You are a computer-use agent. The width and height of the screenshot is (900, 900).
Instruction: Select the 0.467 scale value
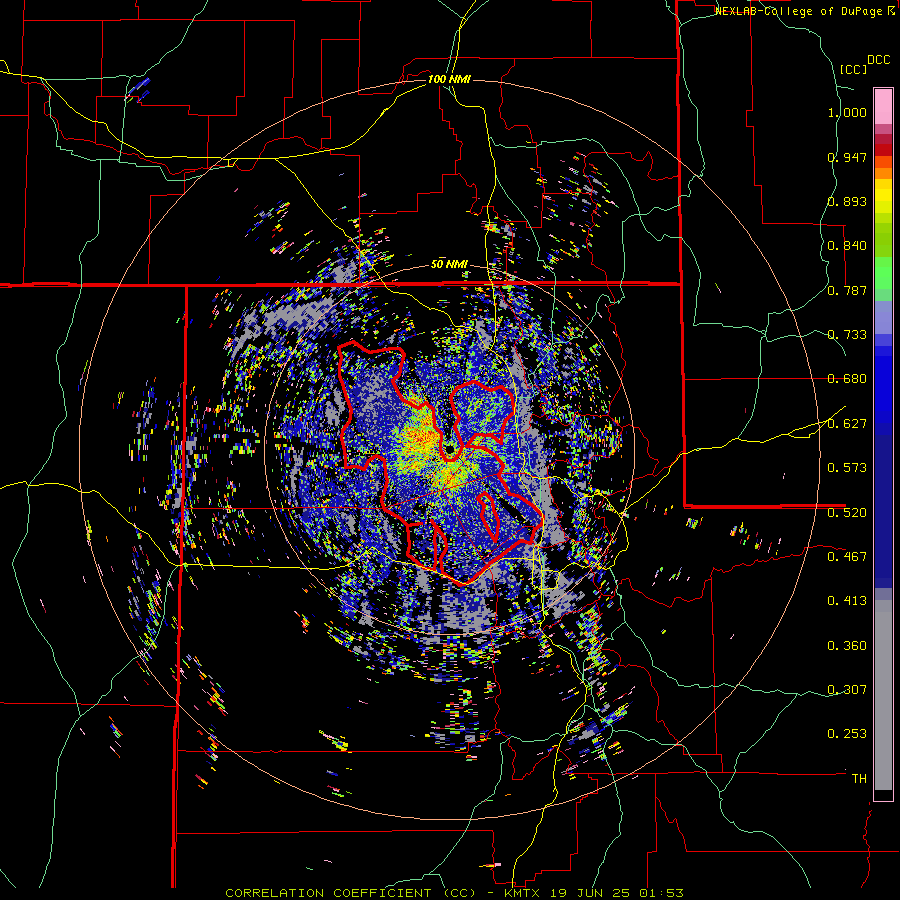(847, 556)
